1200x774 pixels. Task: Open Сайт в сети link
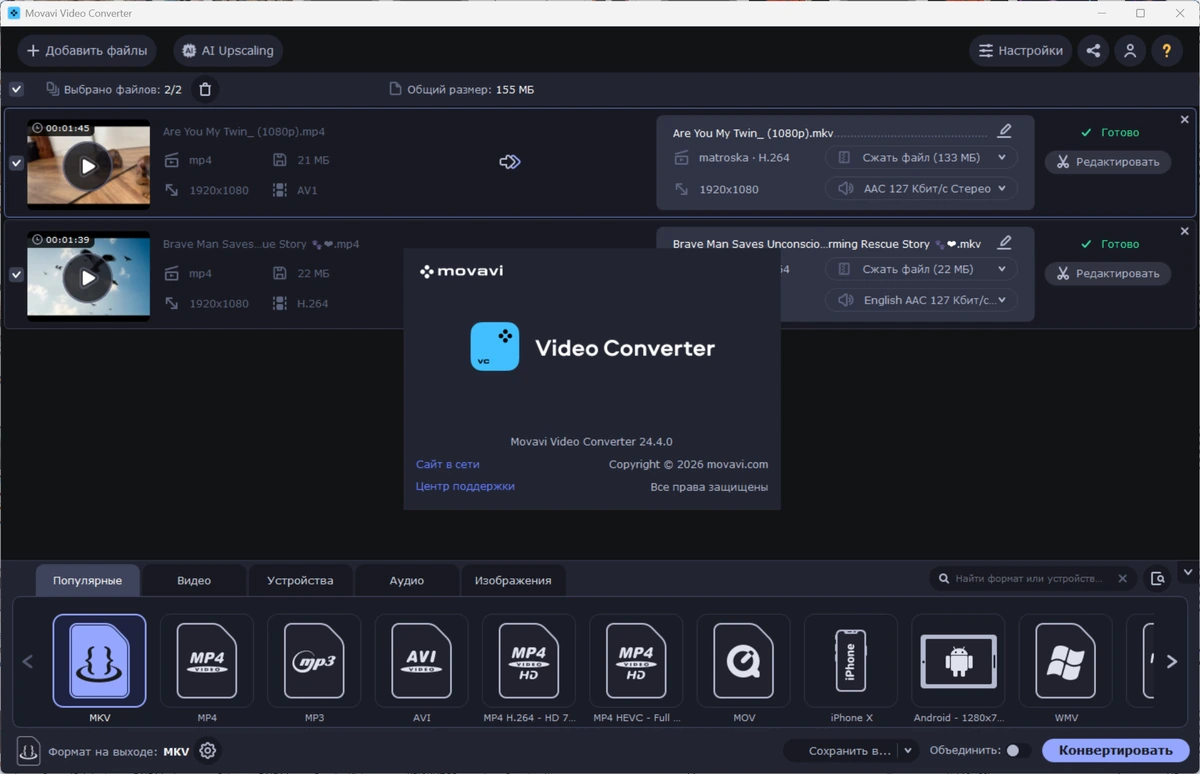[x=448, y=464]
